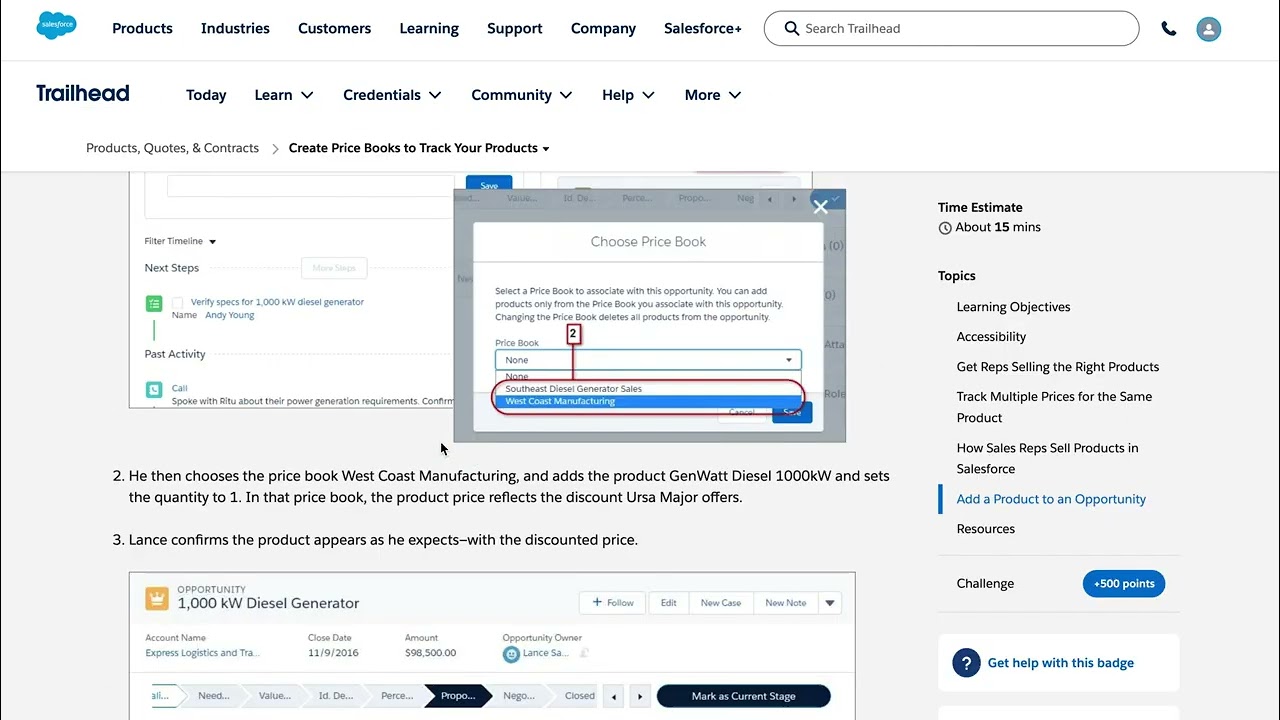Click the Trailhead logo

(83, 93)
